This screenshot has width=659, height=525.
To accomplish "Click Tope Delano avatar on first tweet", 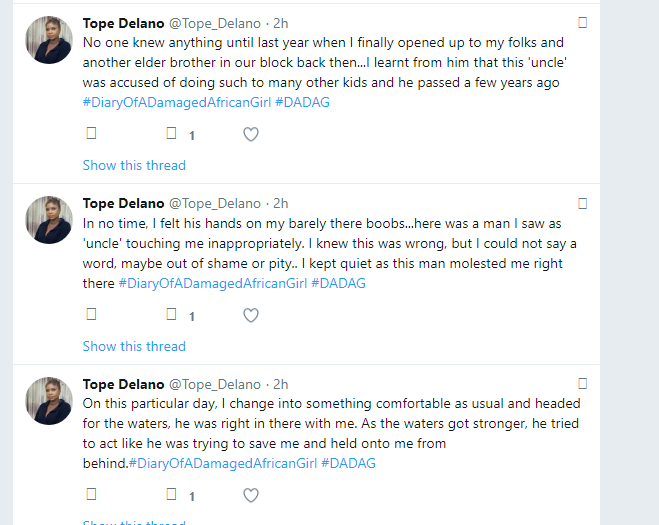I will [48, 41].
